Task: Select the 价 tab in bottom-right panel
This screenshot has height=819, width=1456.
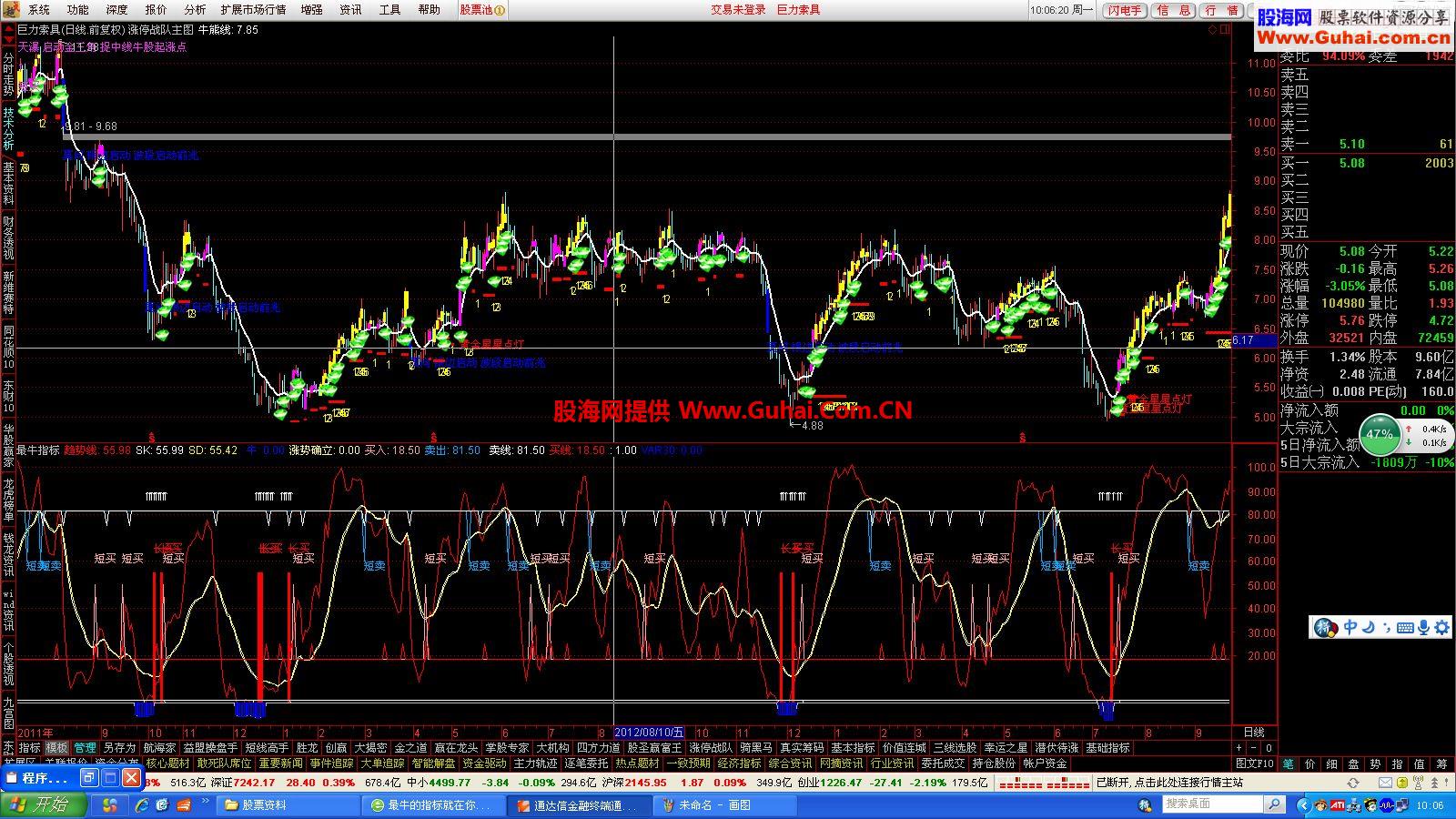Action: pos(1310,763)
